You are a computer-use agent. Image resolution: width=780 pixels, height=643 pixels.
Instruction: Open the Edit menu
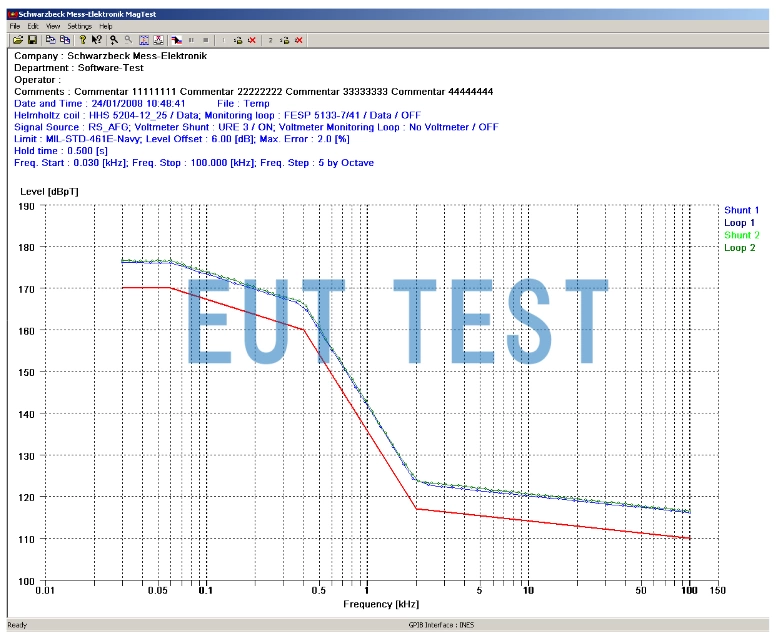click(x=33, y=26)
